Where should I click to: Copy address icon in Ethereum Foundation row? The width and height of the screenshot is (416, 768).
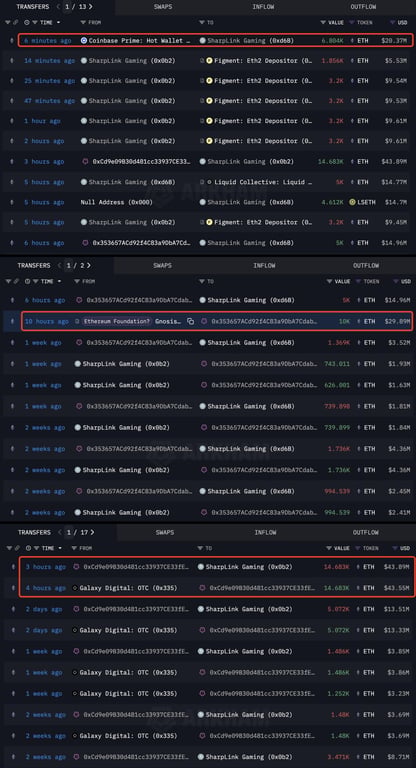[191, 322]
